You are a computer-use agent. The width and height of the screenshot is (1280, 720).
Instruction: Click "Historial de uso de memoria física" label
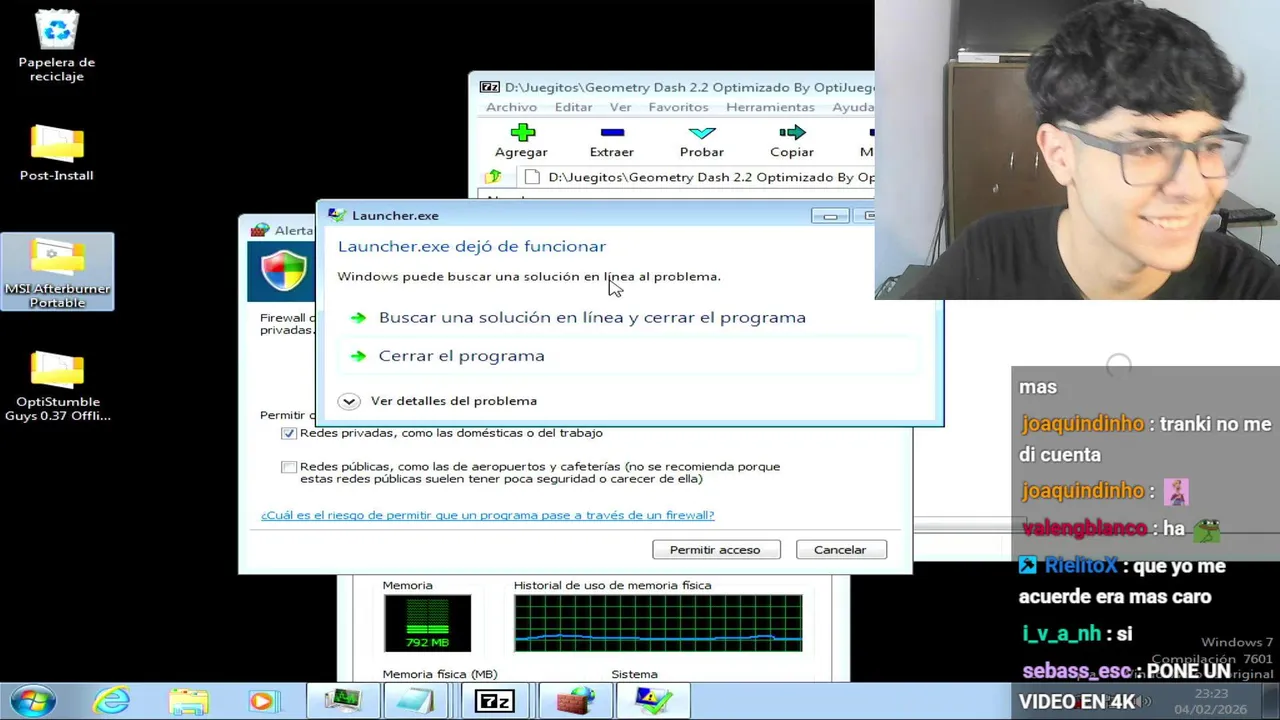(612, 585)
